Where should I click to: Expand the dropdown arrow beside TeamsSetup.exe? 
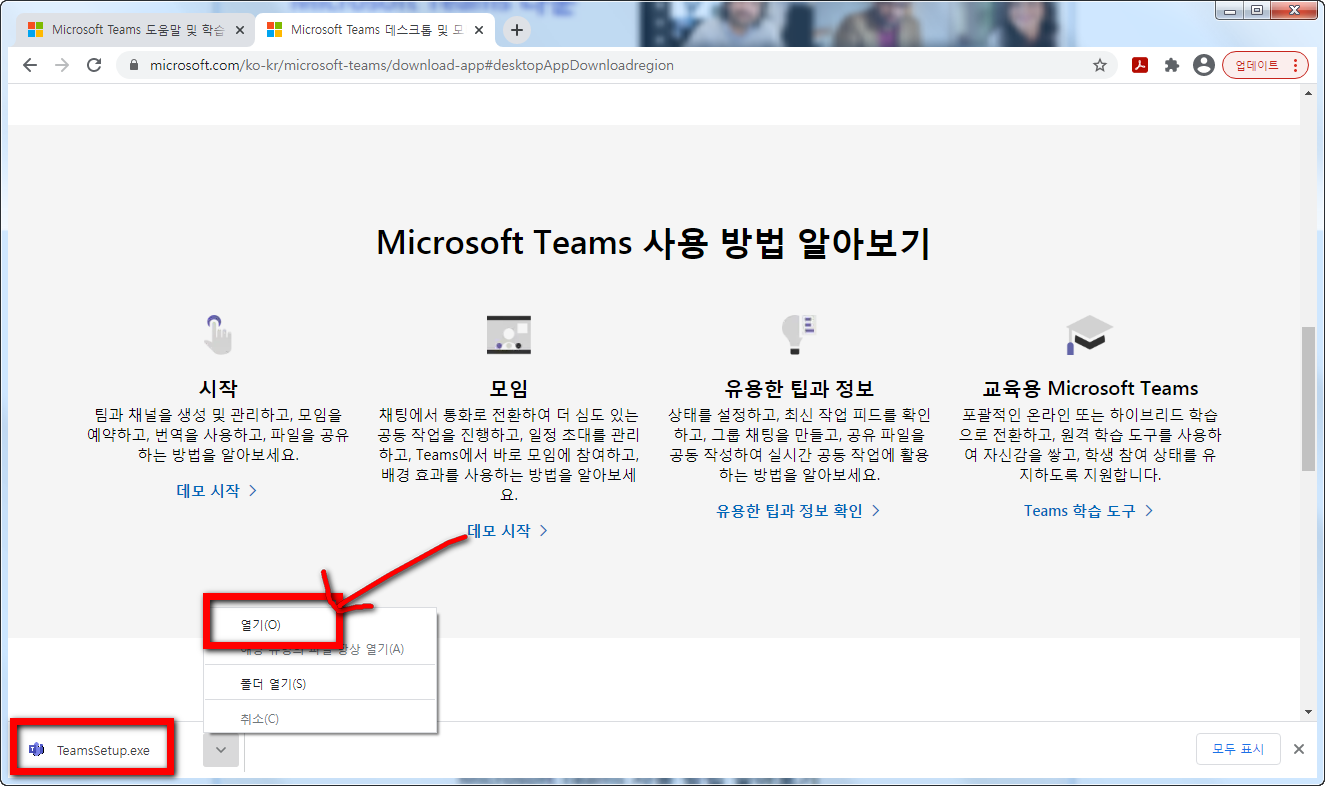point(221,749)
